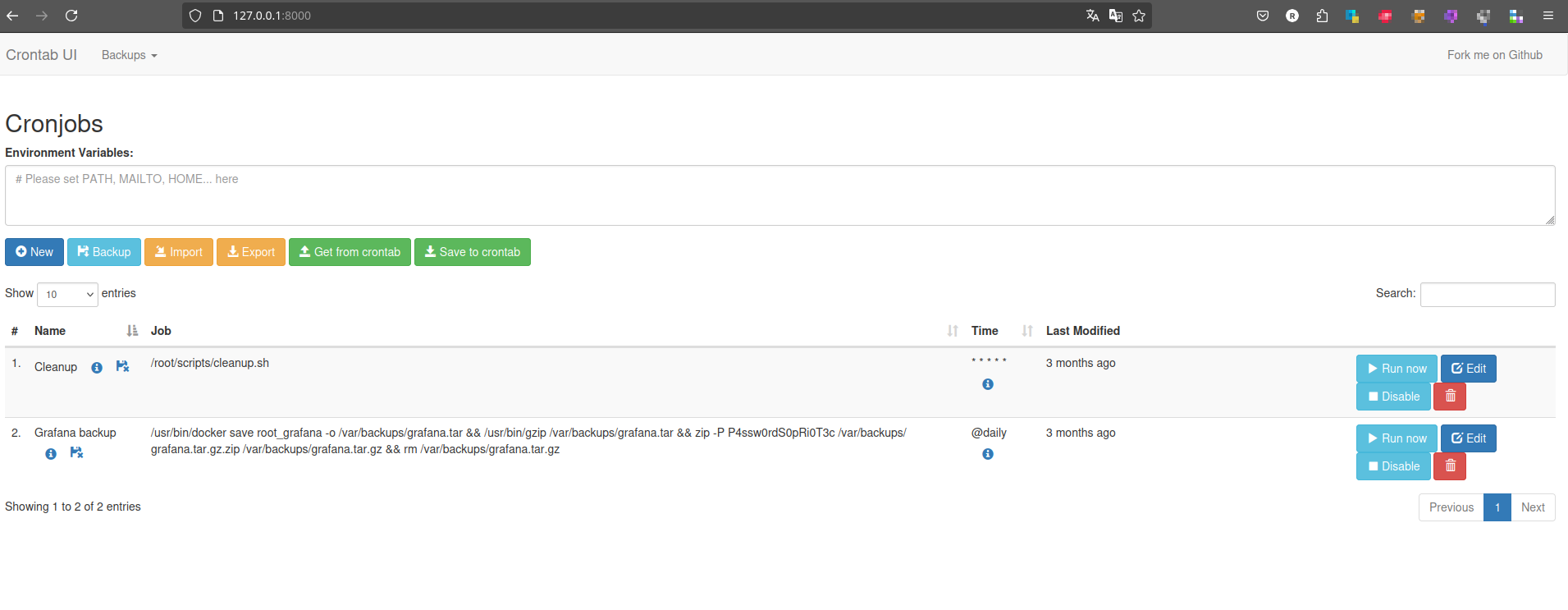Open the Fork me on Github link
The image size is (1568, 610).
pyautogui.click(x=1494, y=55)
